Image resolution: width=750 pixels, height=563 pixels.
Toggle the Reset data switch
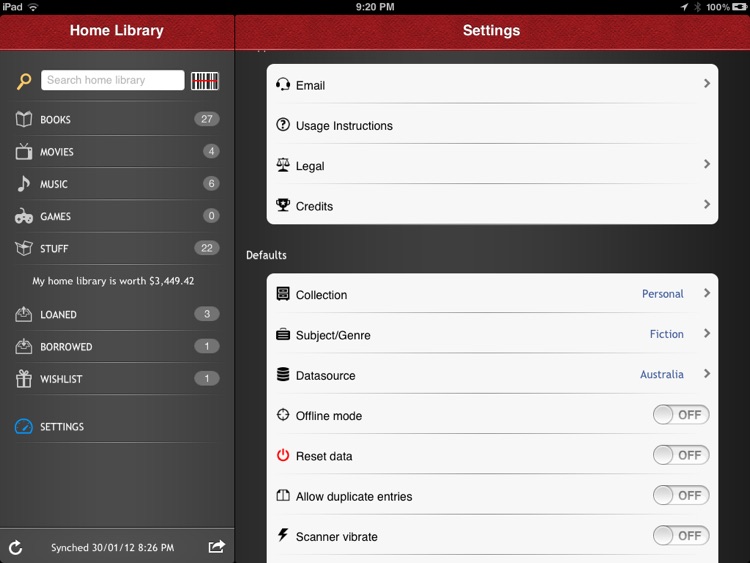(x=681, y=455)
